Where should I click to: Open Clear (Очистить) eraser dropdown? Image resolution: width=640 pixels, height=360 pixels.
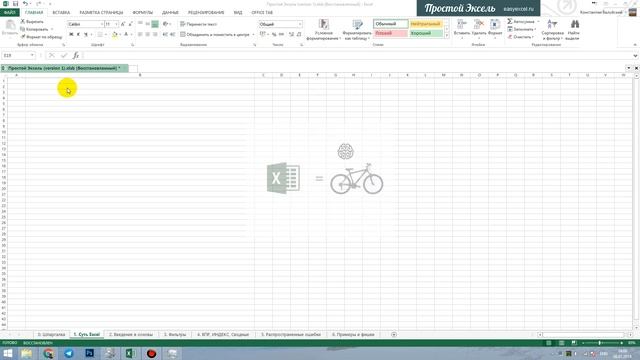click(521, 37)
